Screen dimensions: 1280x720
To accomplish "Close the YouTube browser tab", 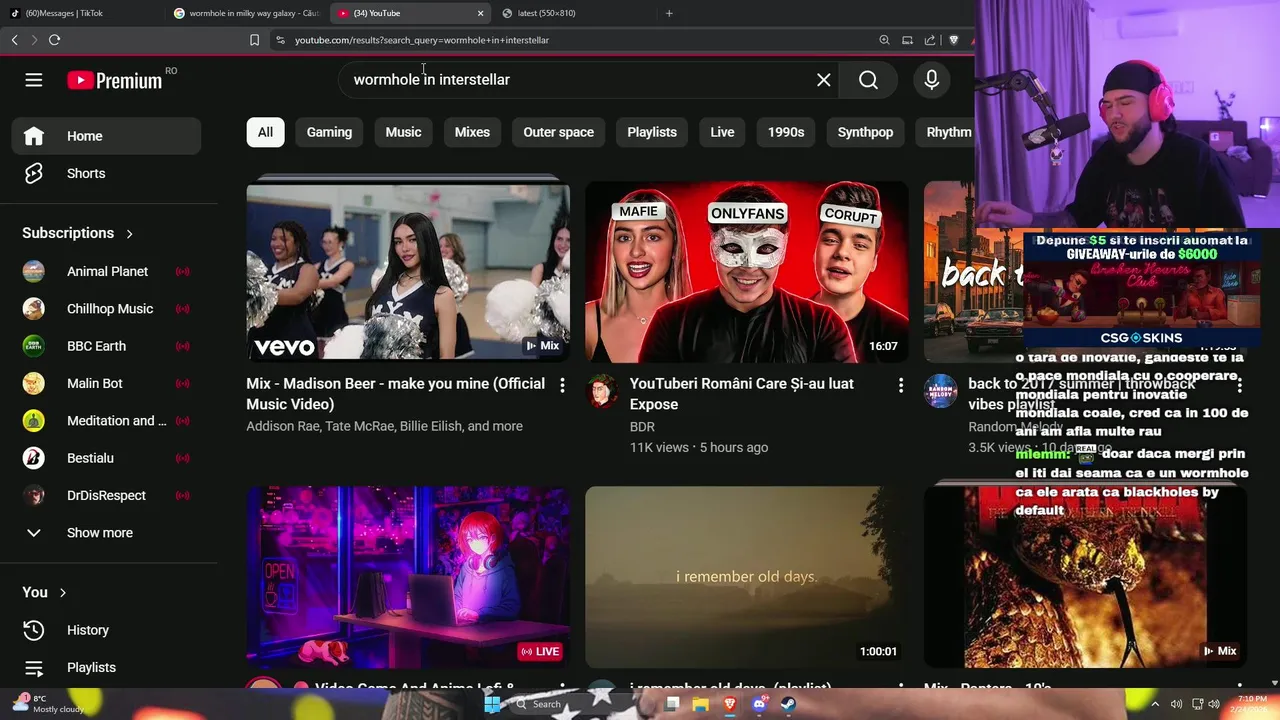I will pos(480,13).
